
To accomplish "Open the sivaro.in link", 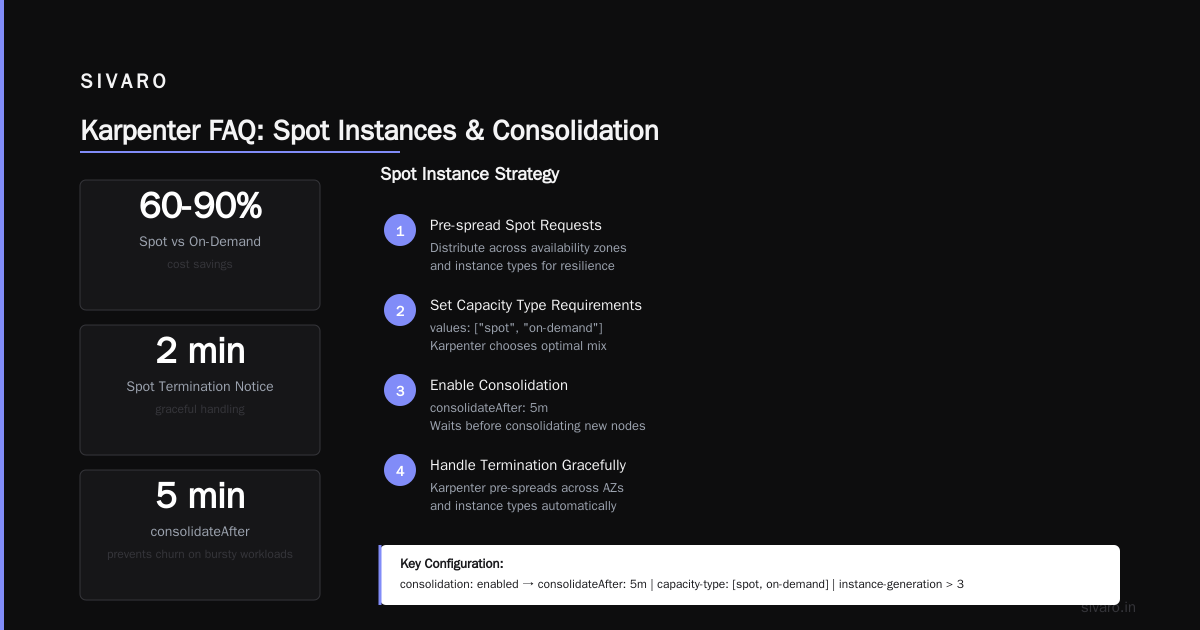I will pyautogui.click(x=1108, y=607).
